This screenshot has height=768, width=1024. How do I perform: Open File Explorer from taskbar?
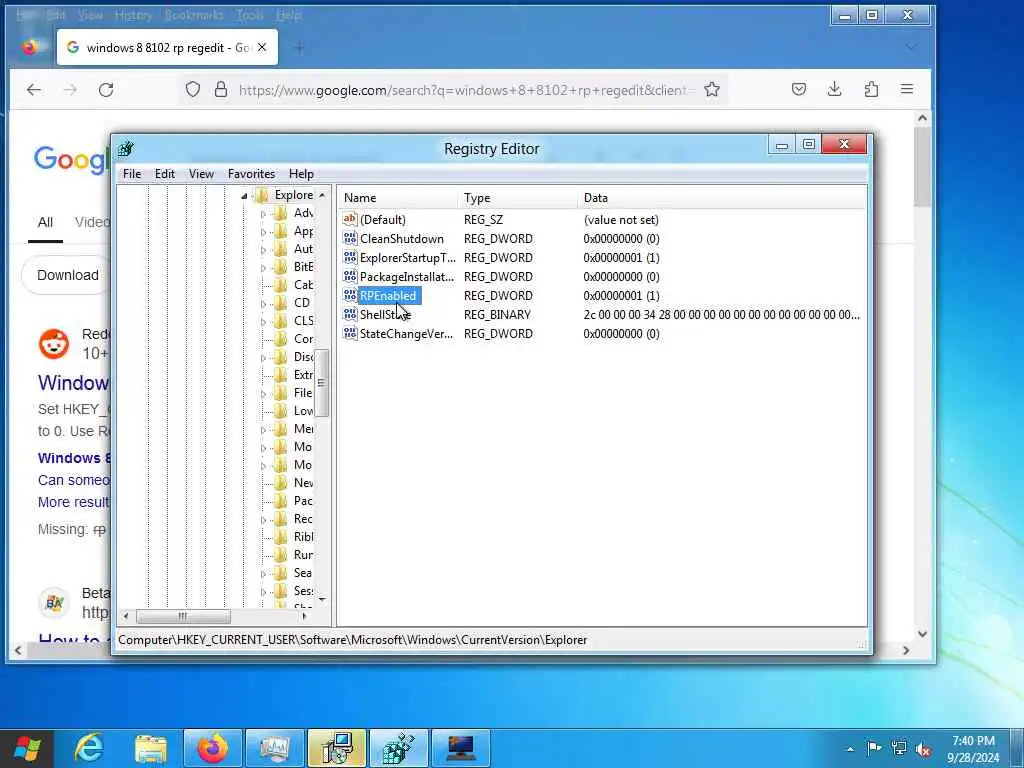pyautogui.click(x=151, y=748)
